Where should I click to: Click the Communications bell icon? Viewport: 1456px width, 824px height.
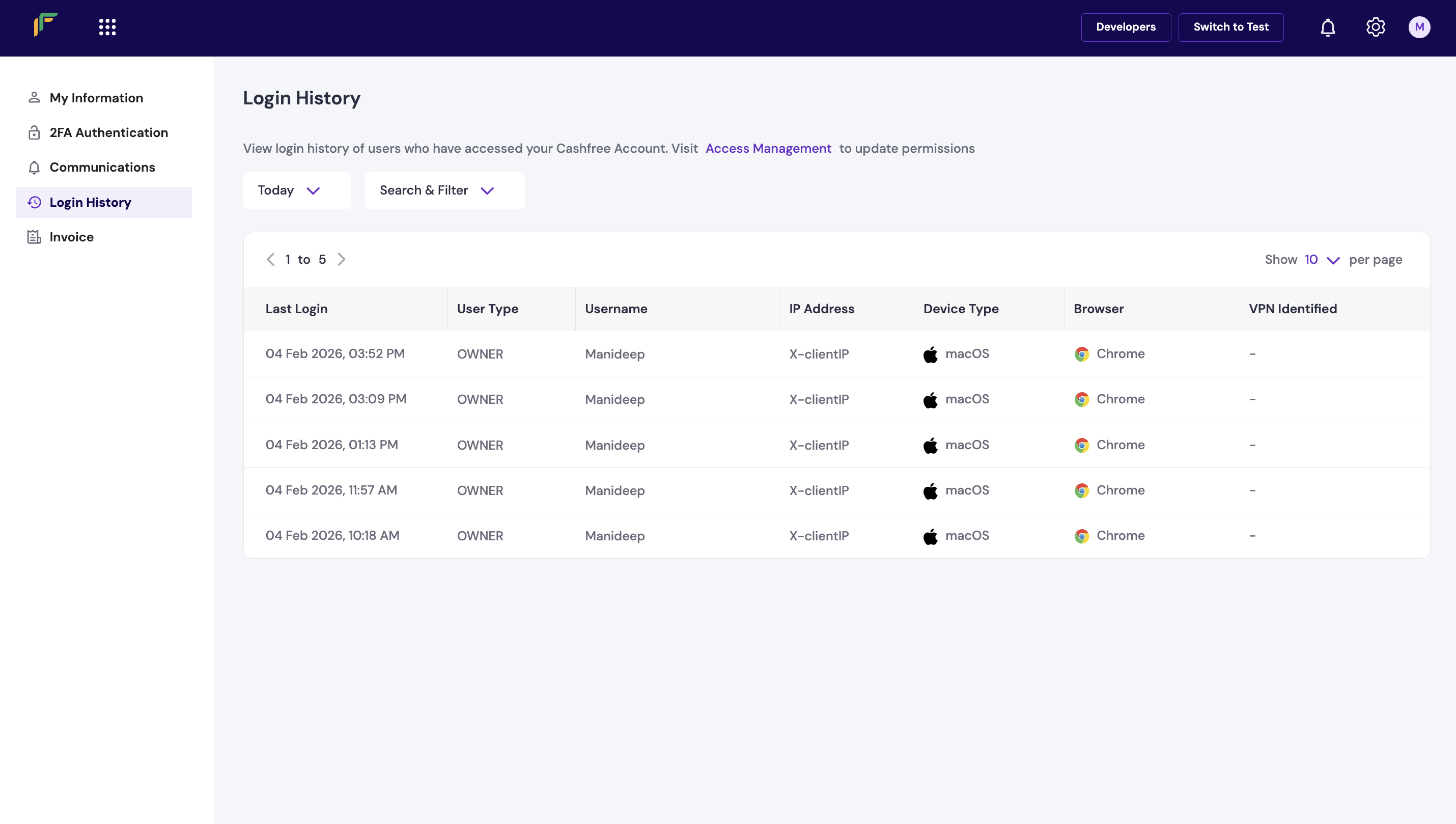click(34, 168)
